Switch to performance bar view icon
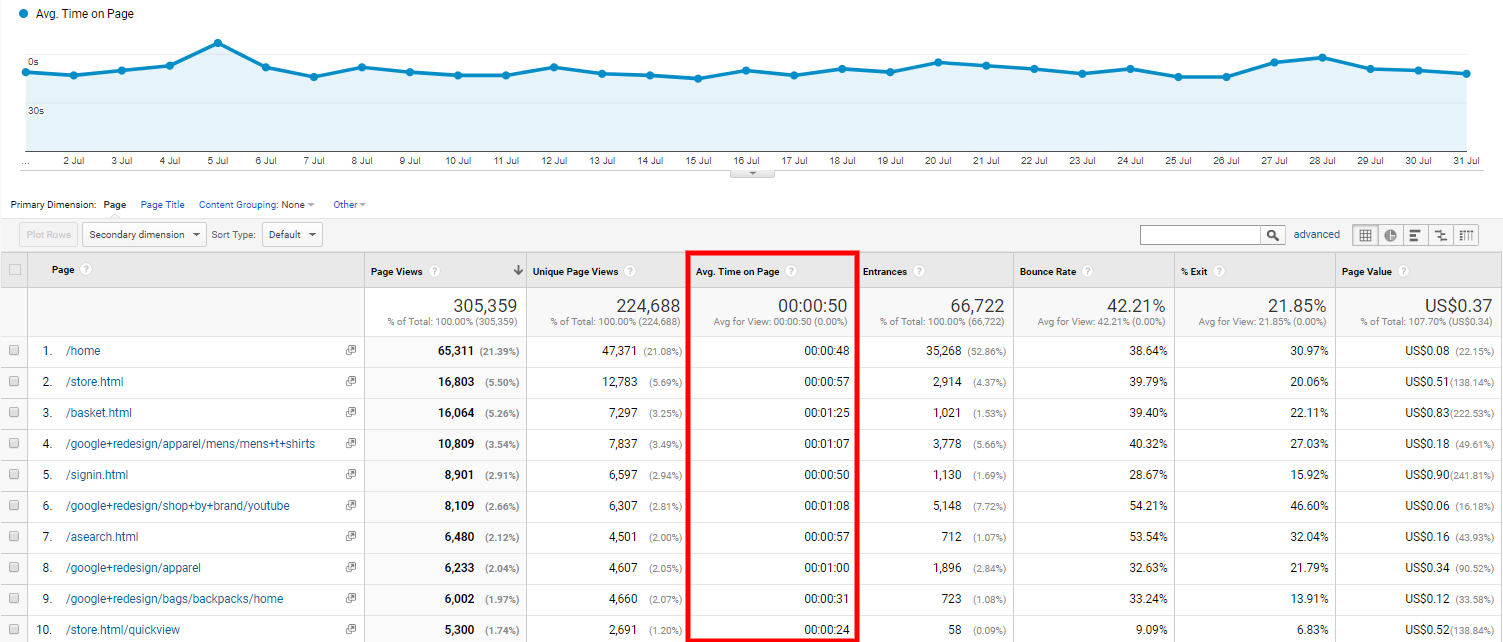1503x642 pixels. [1415, 235]
